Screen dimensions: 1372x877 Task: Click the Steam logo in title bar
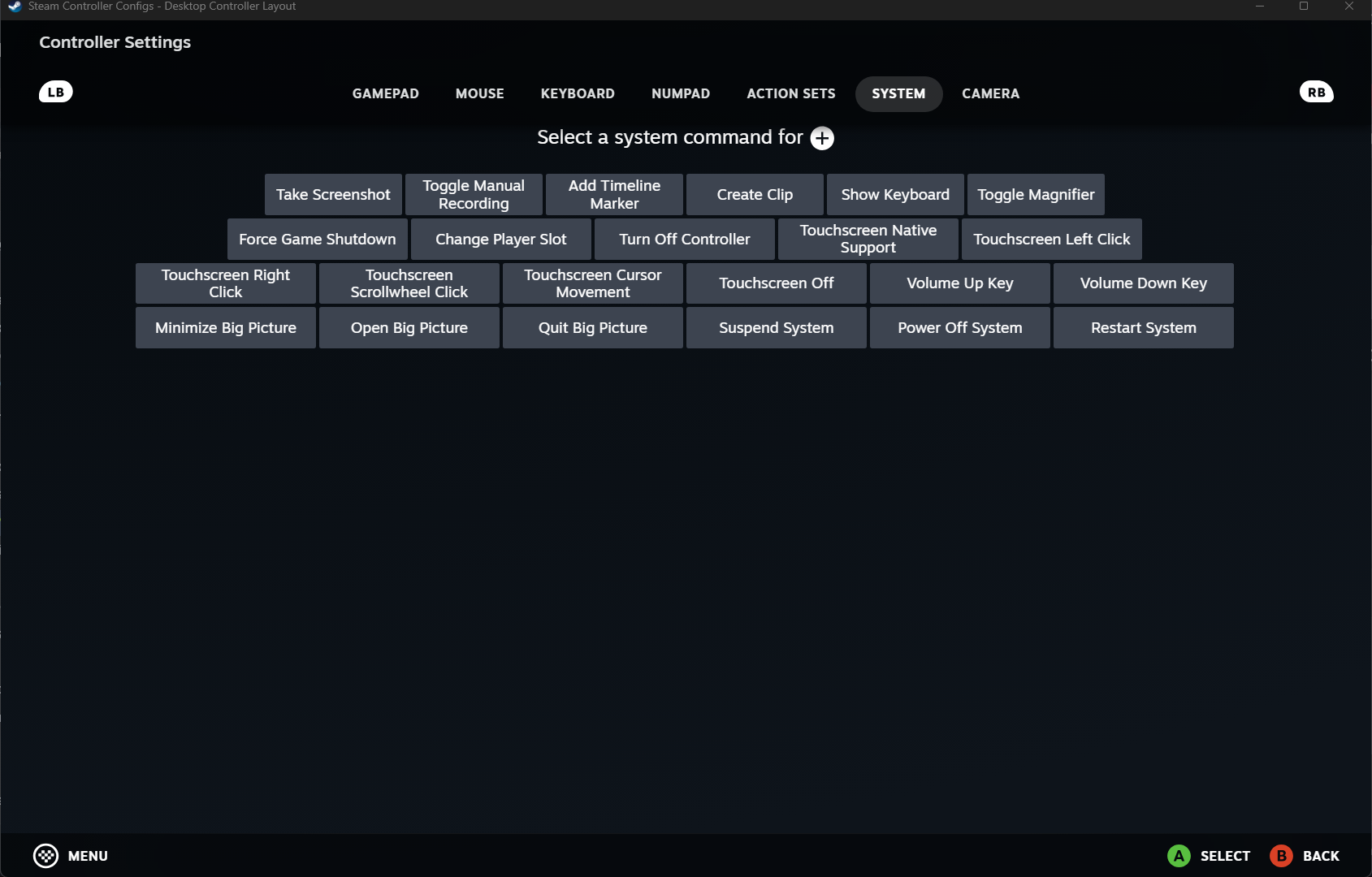[x=14, y=6]
